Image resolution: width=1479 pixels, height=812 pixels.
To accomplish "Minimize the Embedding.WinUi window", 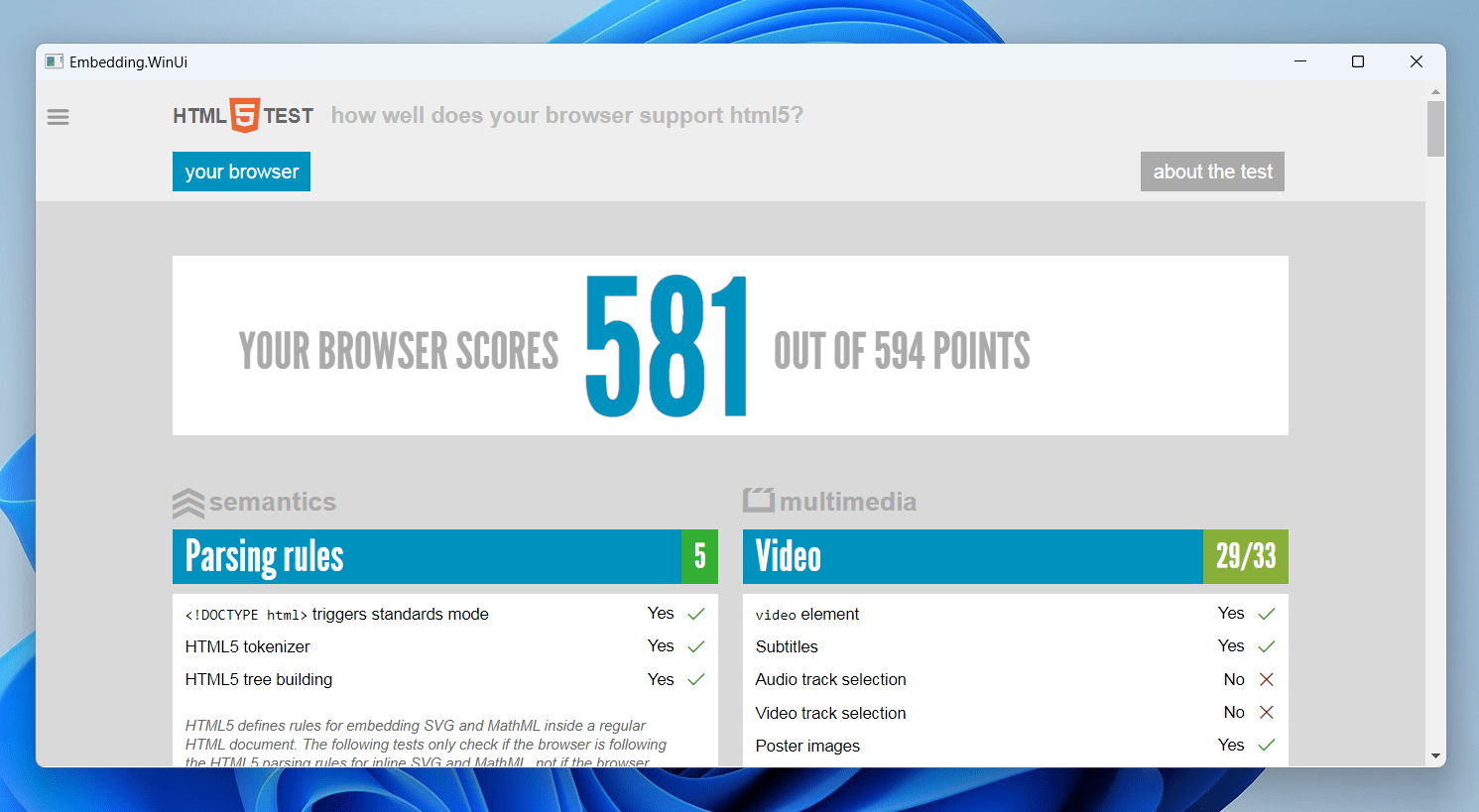I will [x=1300, y=61].
